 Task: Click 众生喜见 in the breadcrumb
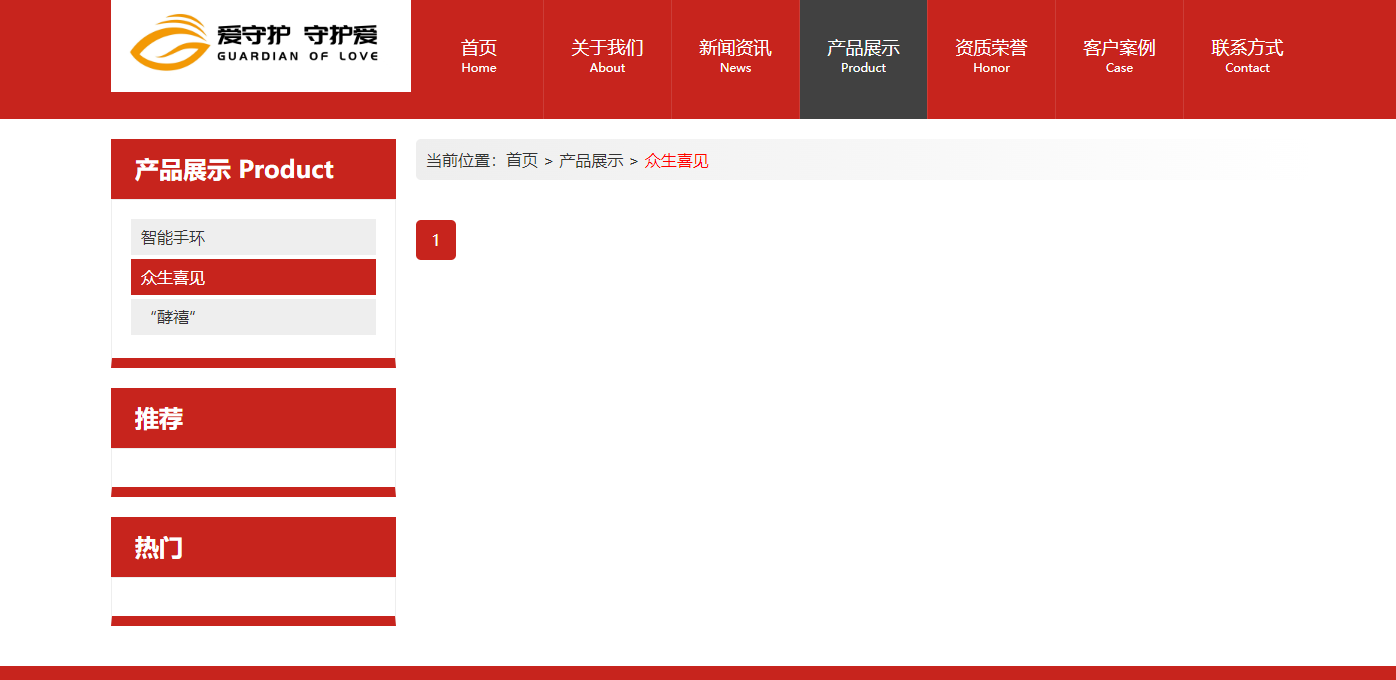click(677, 160)
